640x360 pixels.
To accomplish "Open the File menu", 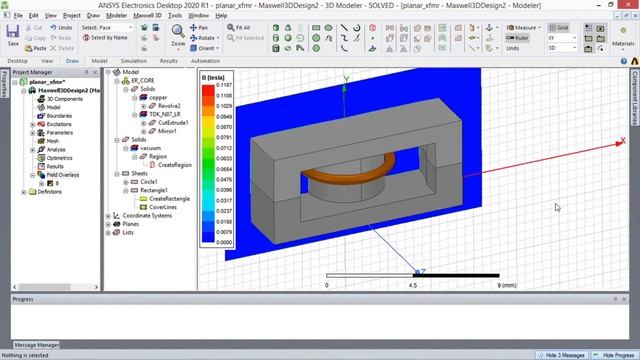I will [18, 16].
